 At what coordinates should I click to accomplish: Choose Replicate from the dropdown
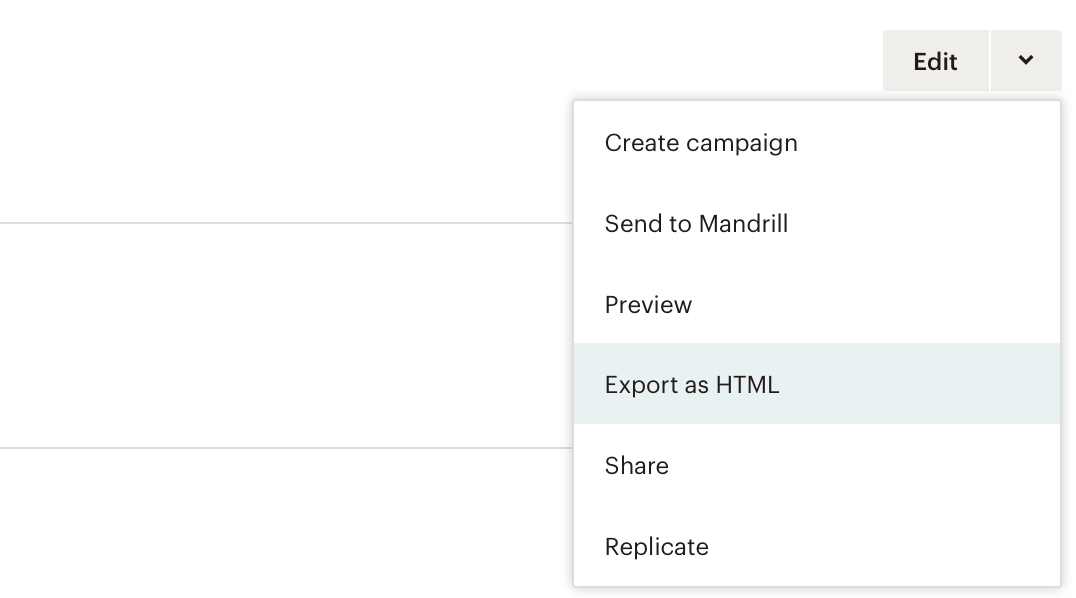pyautogui.click(x=656, y=547)
